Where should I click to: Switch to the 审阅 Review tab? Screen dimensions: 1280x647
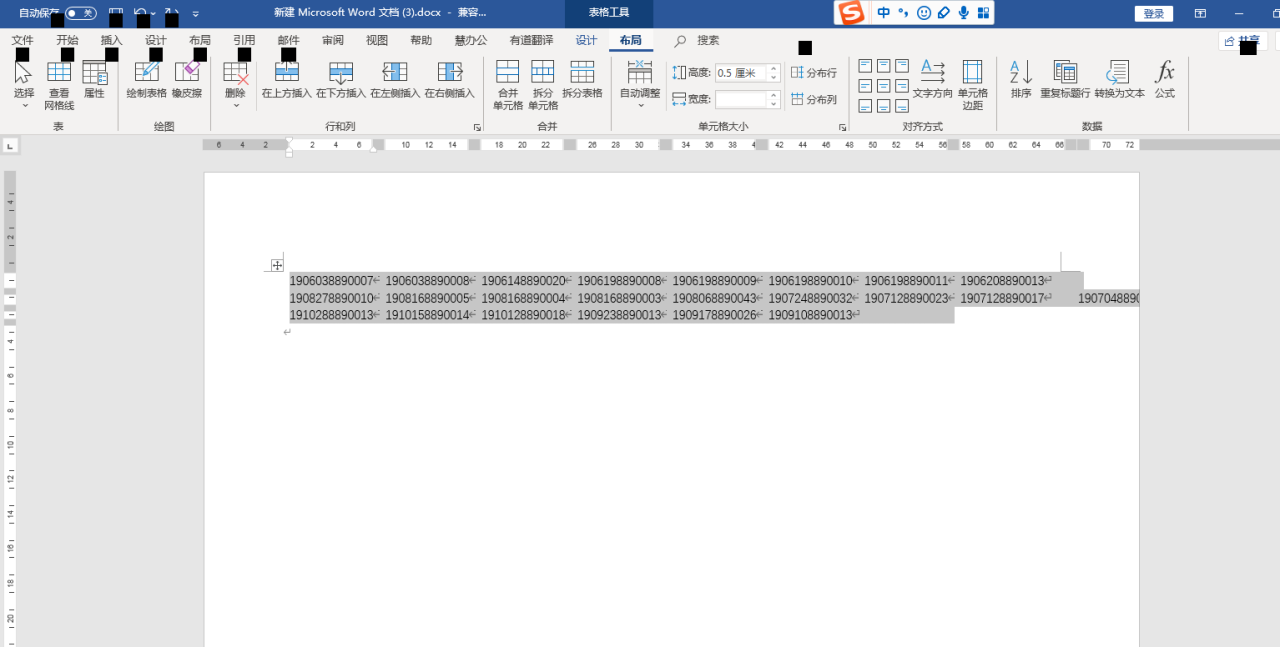pos(333,40)
